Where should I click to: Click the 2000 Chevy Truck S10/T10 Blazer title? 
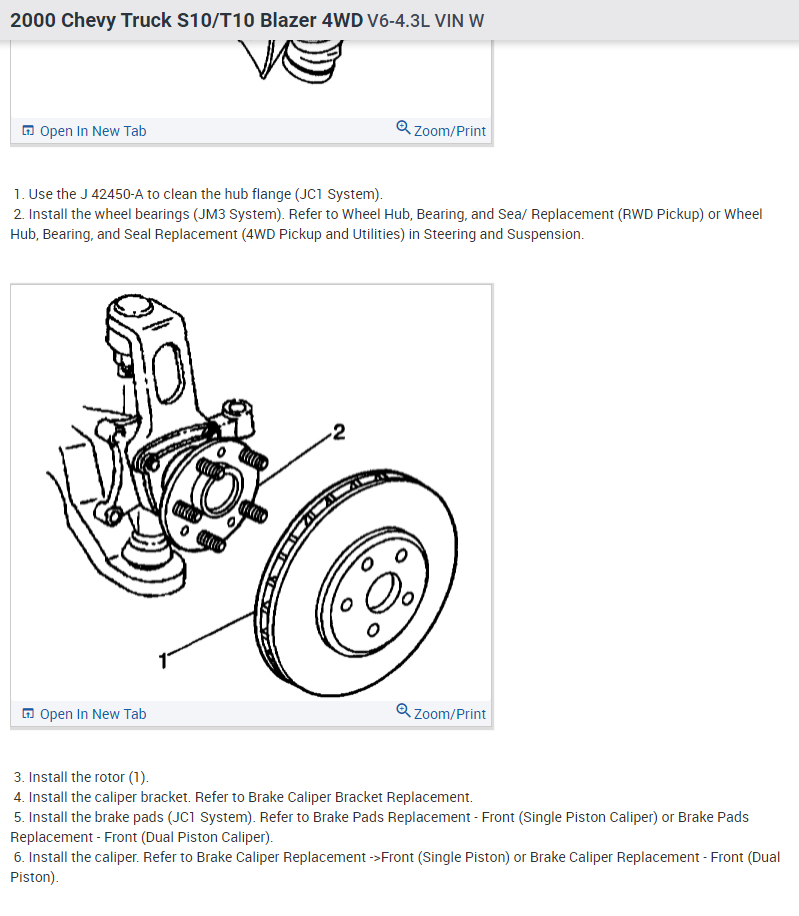click(x=186, y=20)
